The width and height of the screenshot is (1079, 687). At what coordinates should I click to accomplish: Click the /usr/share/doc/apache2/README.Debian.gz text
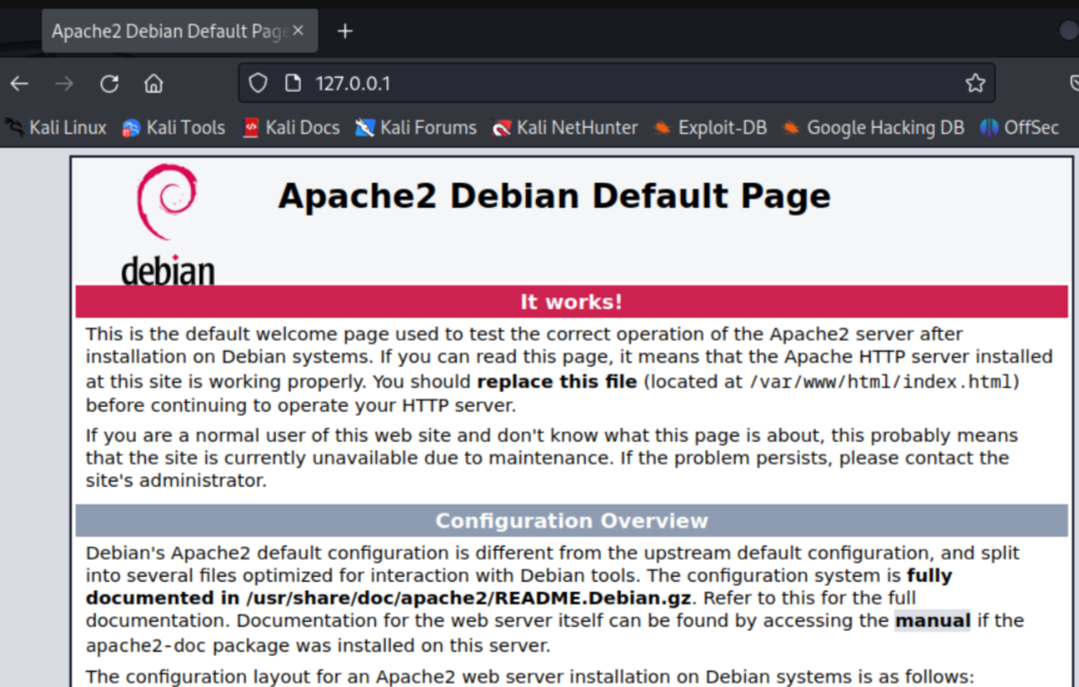469,598
